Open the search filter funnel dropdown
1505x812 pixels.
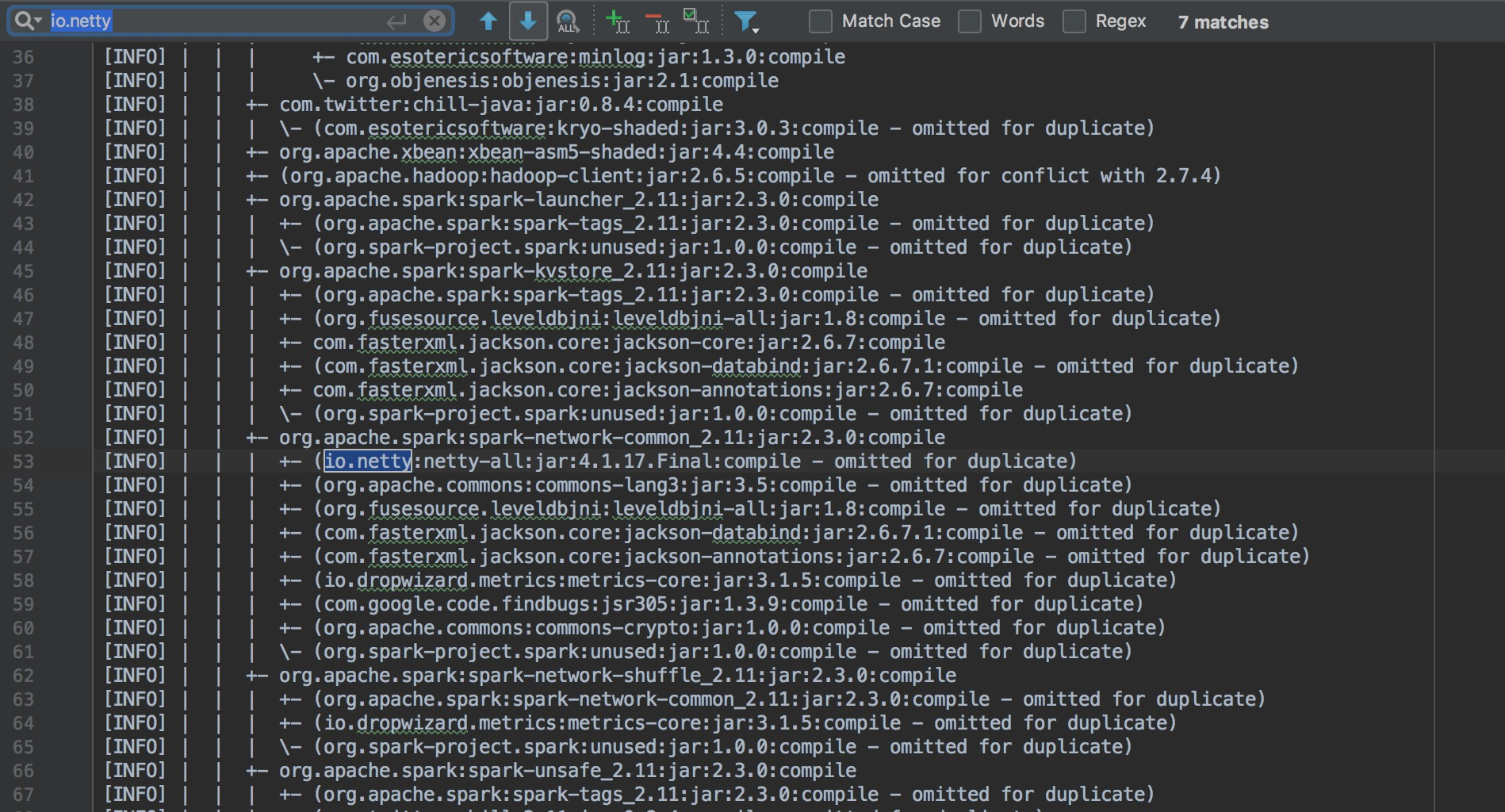click(747, 22)
